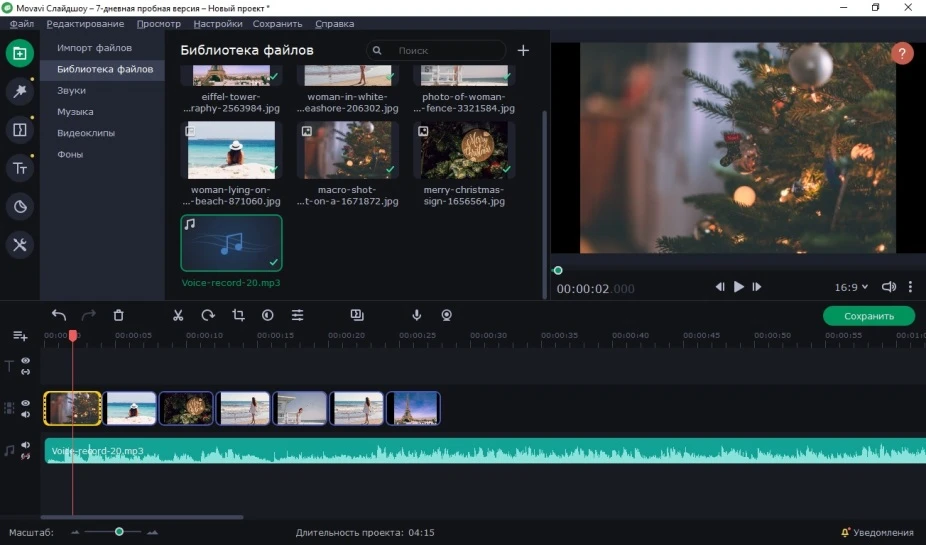
Task: Hide the video track using eye icon
Action: click(x=26, y=403)
